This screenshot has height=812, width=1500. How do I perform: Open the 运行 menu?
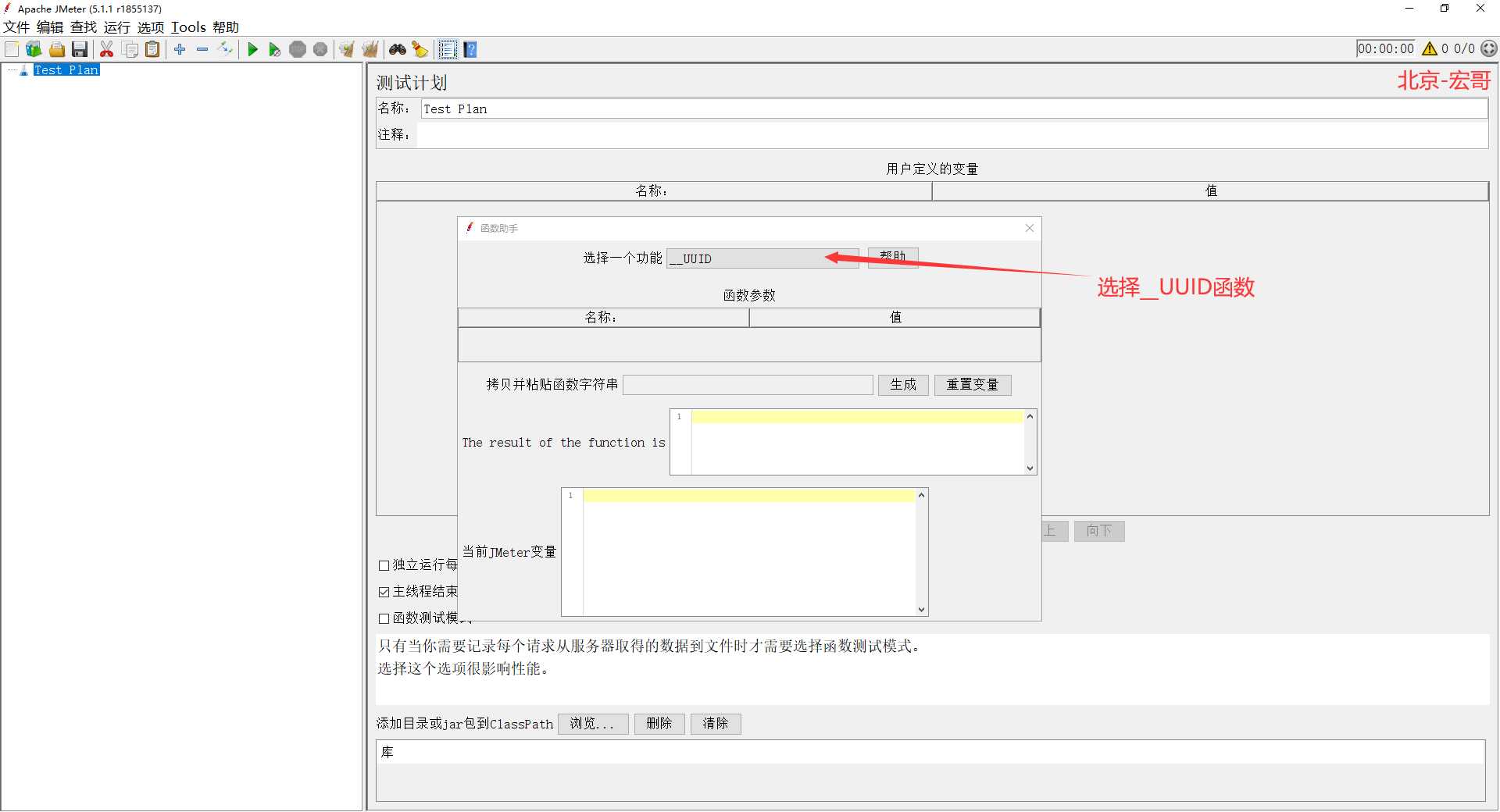coord(117,27)
